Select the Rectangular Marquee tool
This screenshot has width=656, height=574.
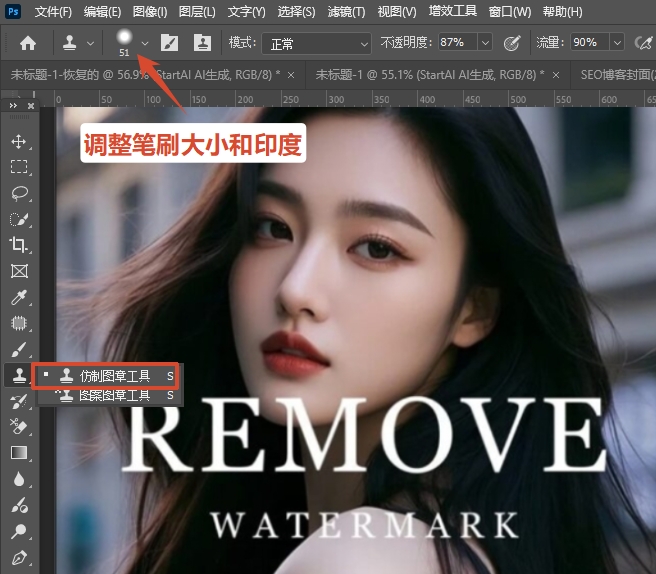pos(19,167)
